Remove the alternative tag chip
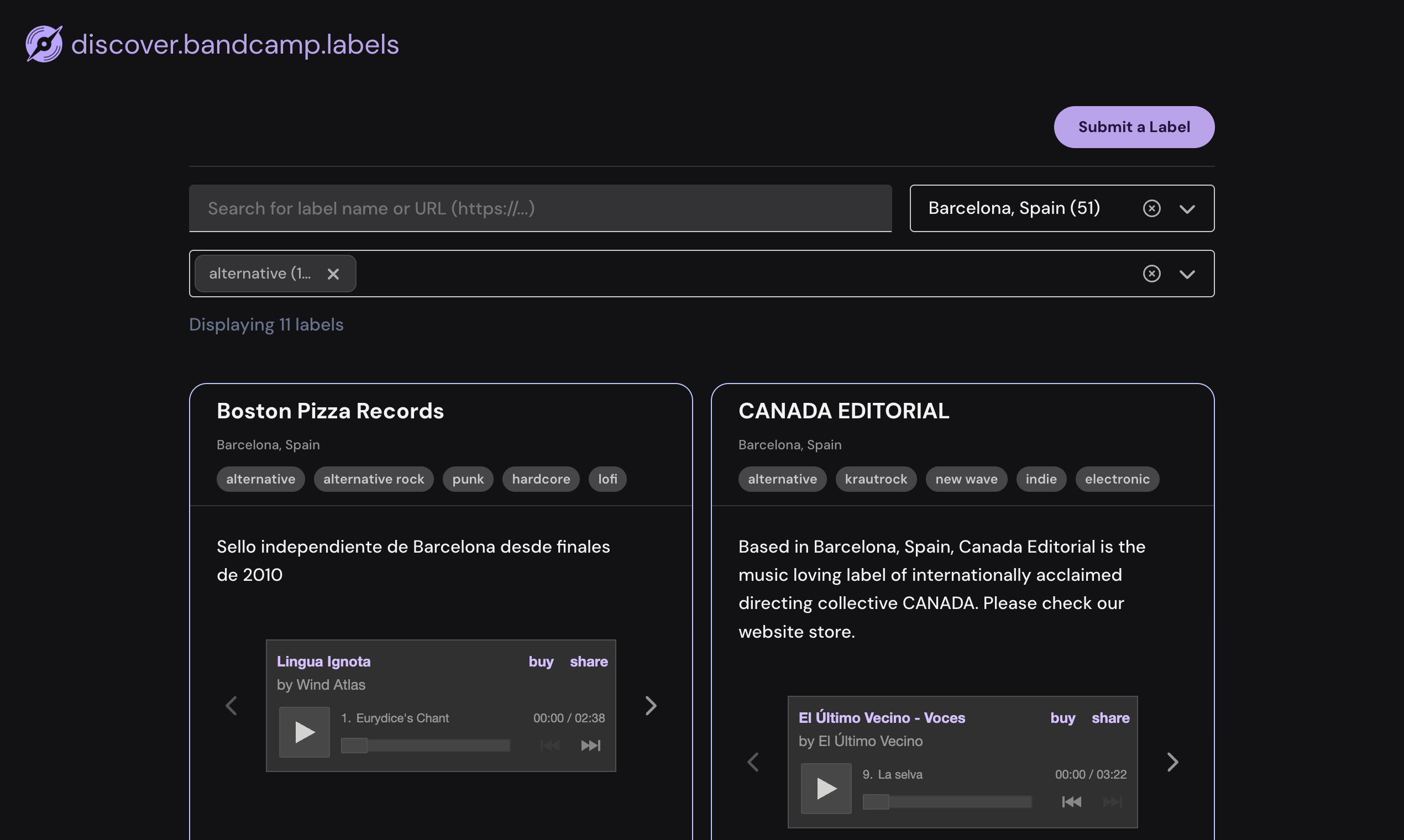Viewport: 1404px width, 840px height. tap(333, 274)
